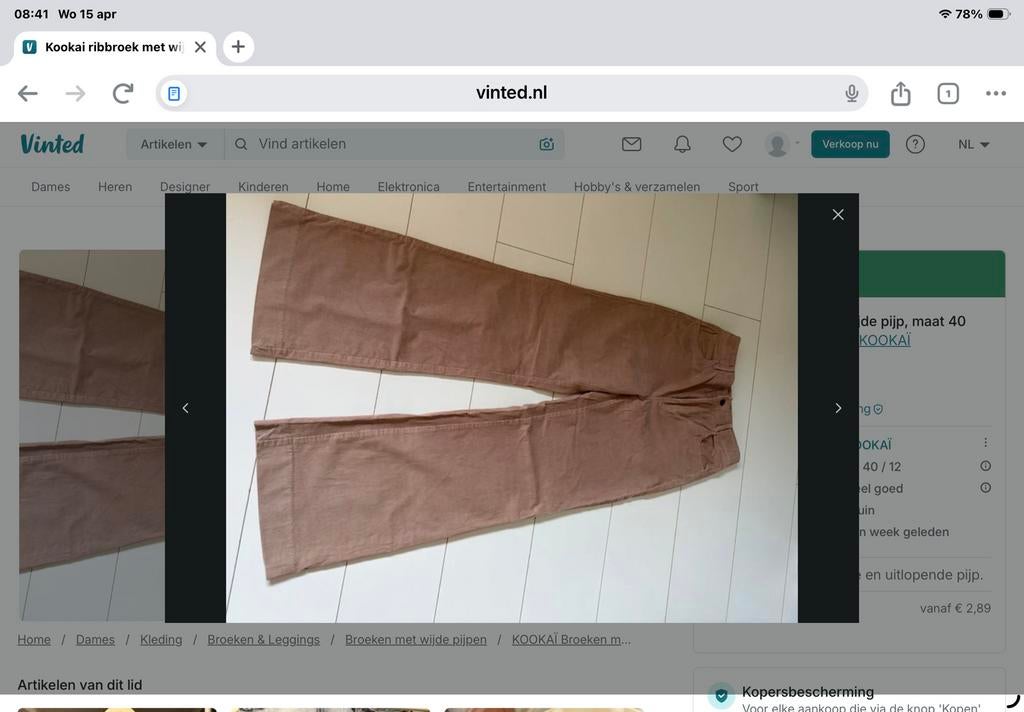Open the NL language dropdown
Image resolution: width=1024 pixels, height=712 pixels.
pyautogui.click(x=970, y=144)
